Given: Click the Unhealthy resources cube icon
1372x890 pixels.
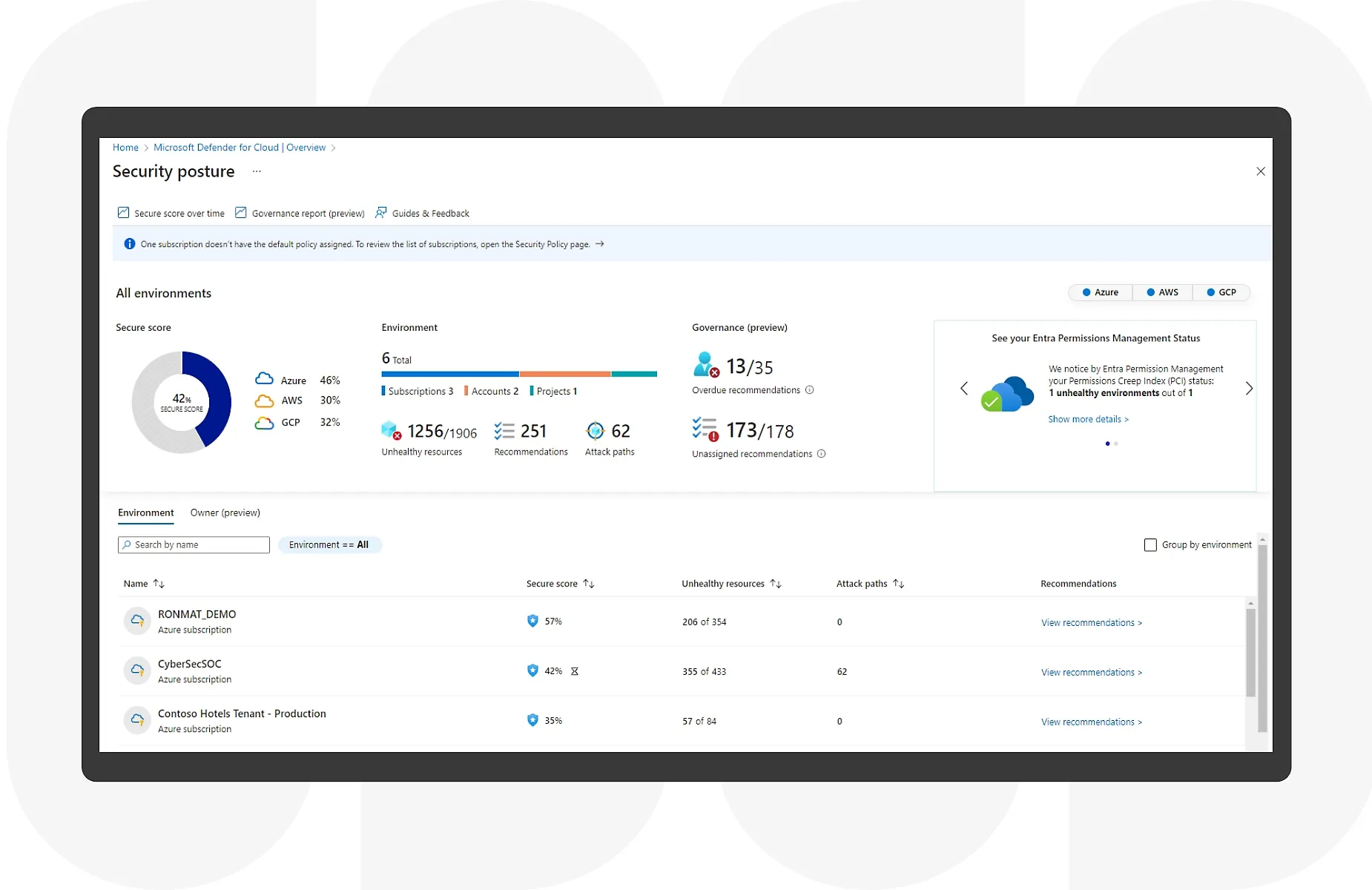Looking at the screenshot, I should (391, 430).
